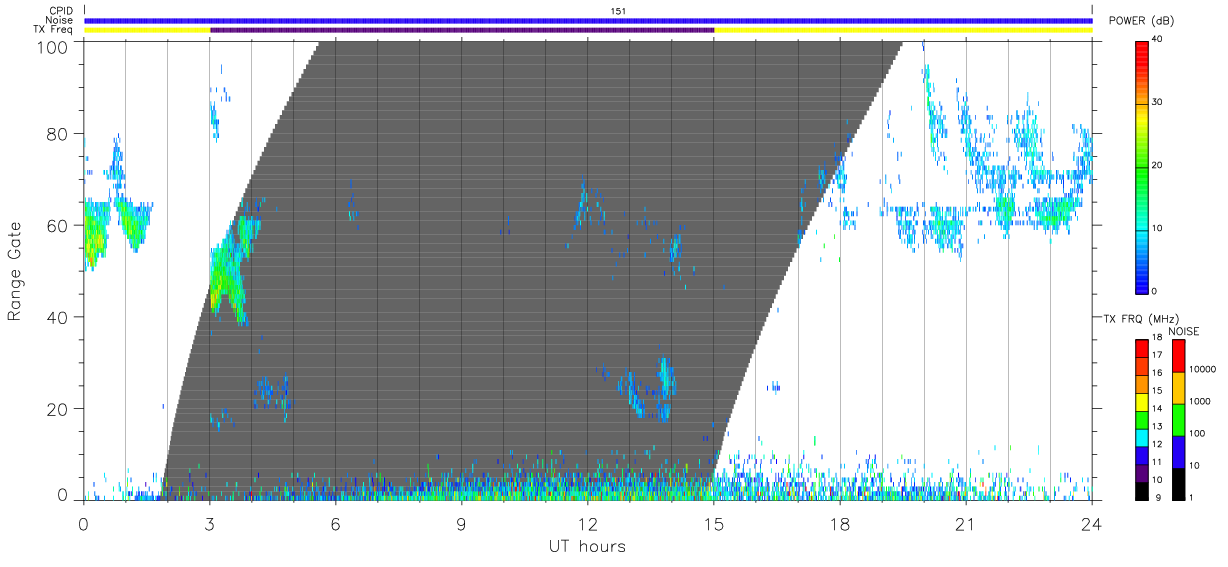Click the black 9-10 MHz frequency swatch

pyautogui.click(x=1142, y=489)
